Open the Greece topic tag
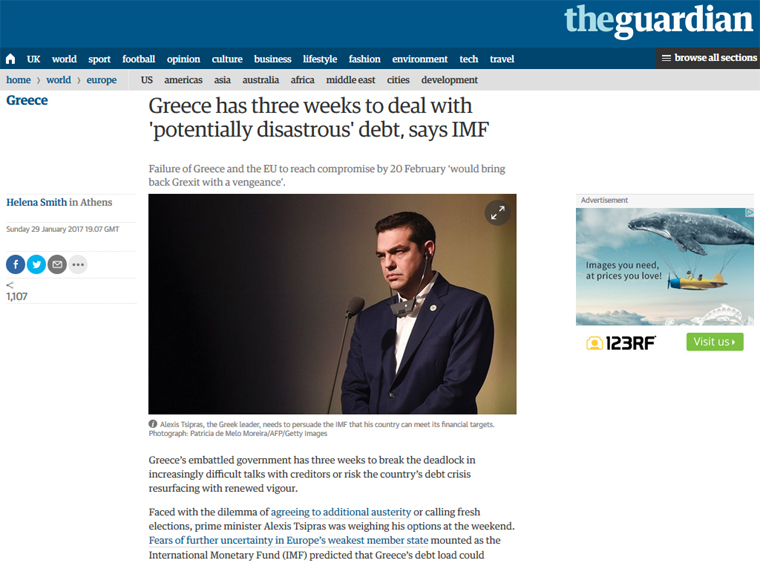This screenshot has width=760, height=563. point(27,100)
